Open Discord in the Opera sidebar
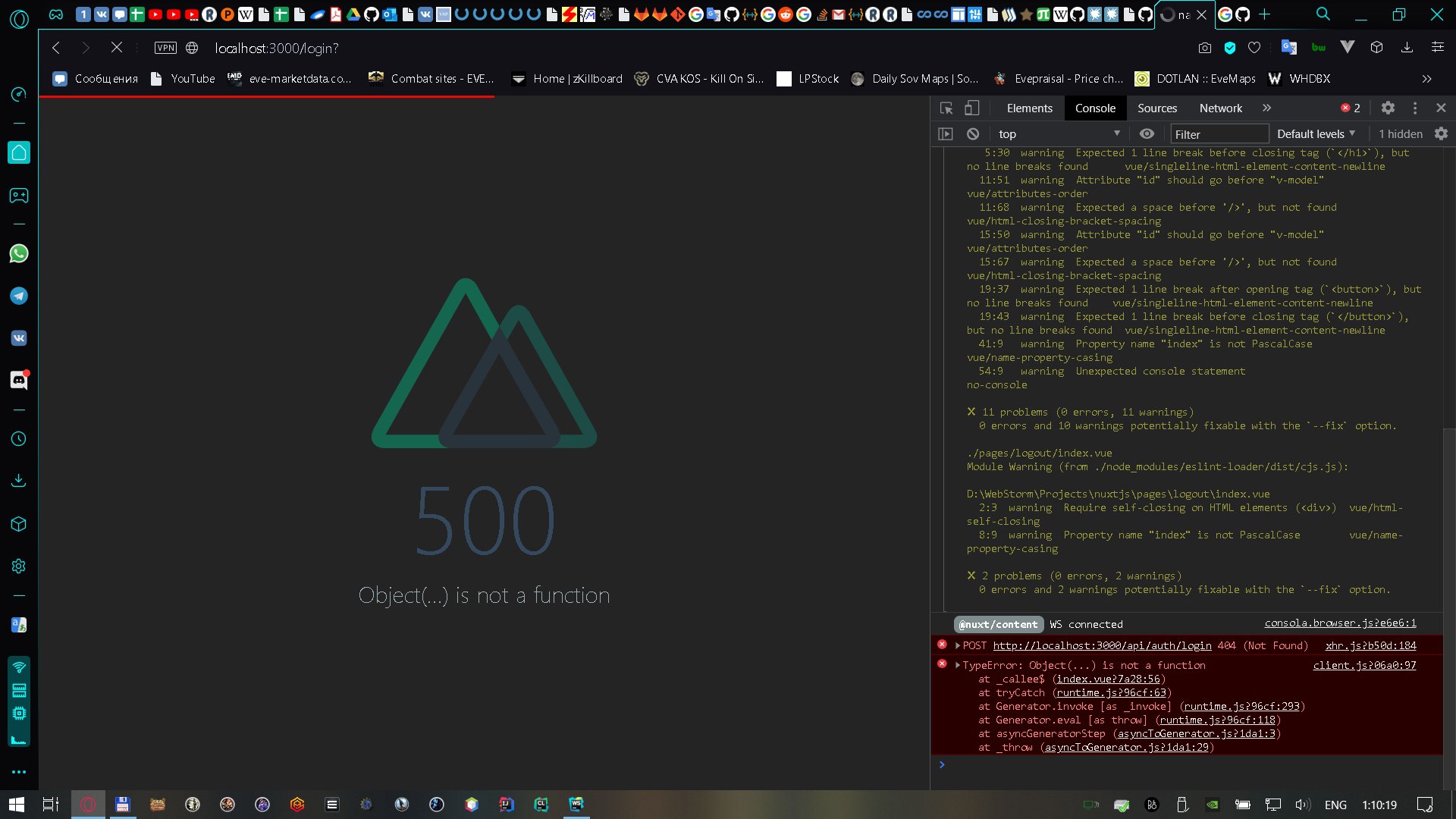 pos(19,380)
